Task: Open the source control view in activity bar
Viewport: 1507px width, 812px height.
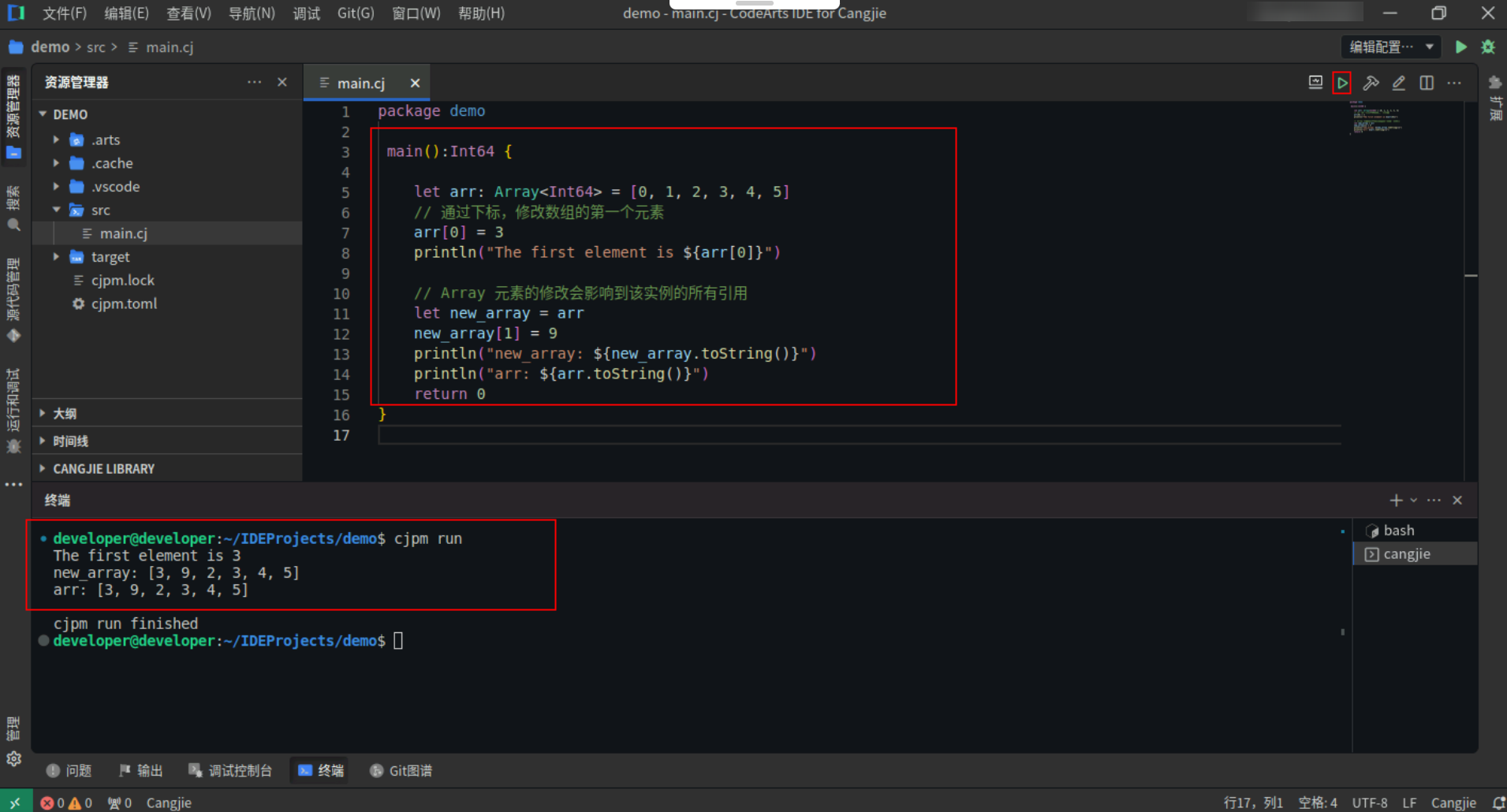Action: pyautogui.click(x=13, y=300)
